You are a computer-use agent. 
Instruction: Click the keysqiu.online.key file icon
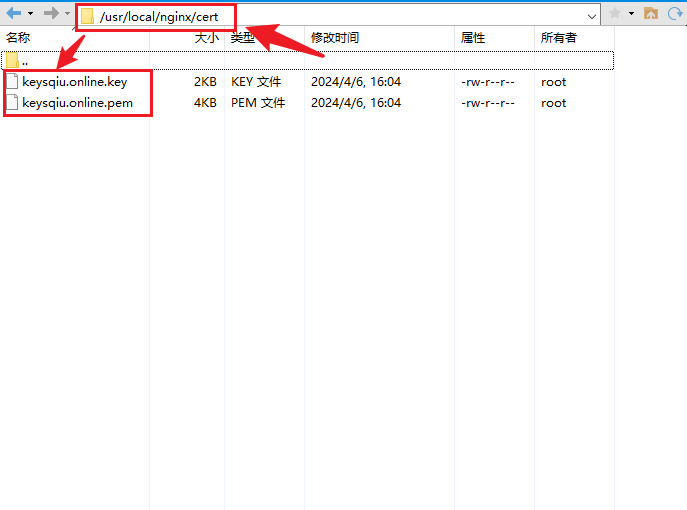(x=12, y=82)
